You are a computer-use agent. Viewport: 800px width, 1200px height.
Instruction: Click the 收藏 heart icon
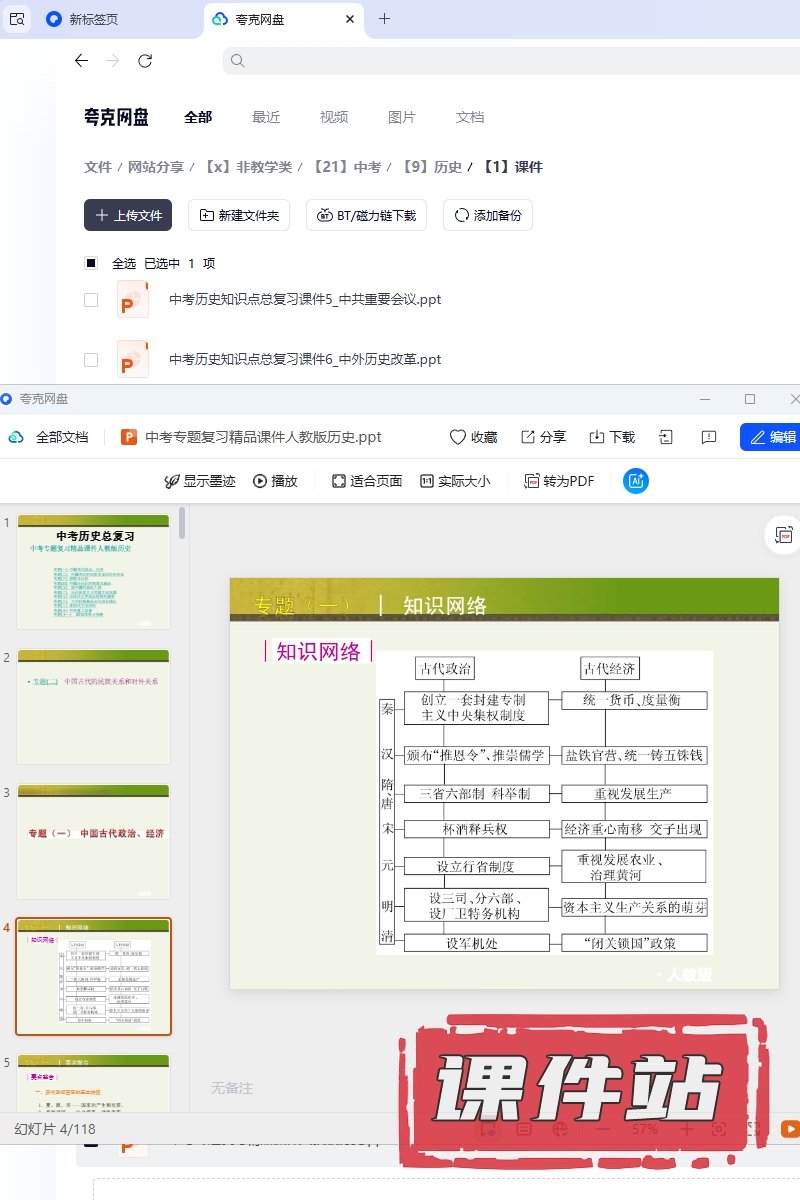(x=458, y=437)
